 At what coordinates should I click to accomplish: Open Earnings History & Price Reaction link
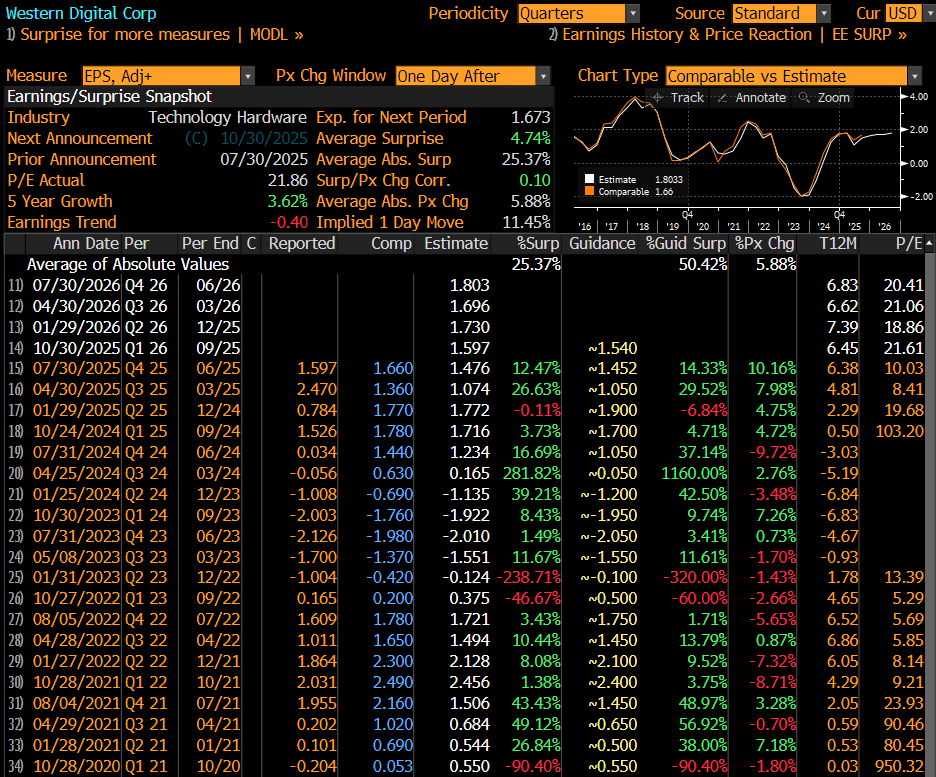click(x=728, y=34)
